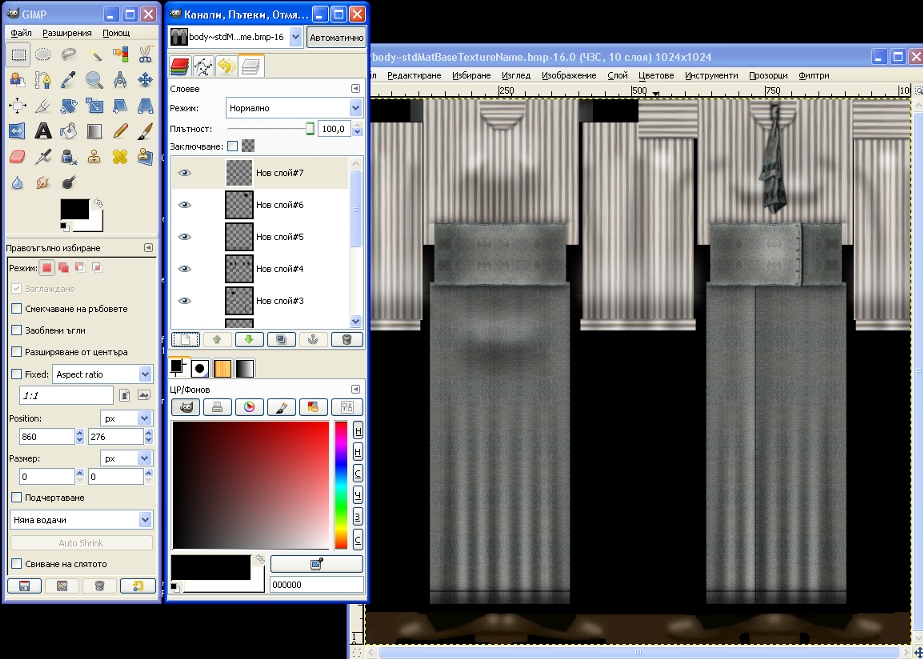Viewport: 923px width, 659px height.
Task: Click the hex color field showing 000000
Action: (317, 584)
